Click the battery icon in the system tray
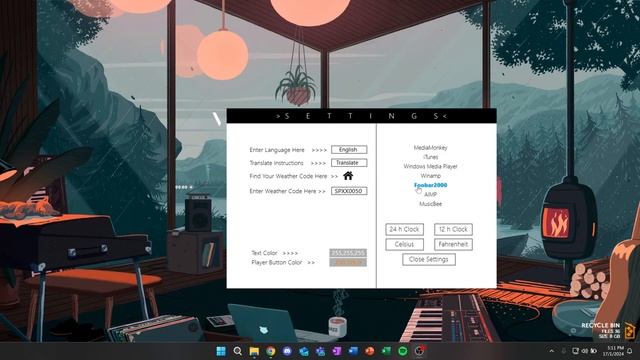Image resolution: width=640 pixels, height=360 pixels. pyautogui.click(x=593, y=351)
